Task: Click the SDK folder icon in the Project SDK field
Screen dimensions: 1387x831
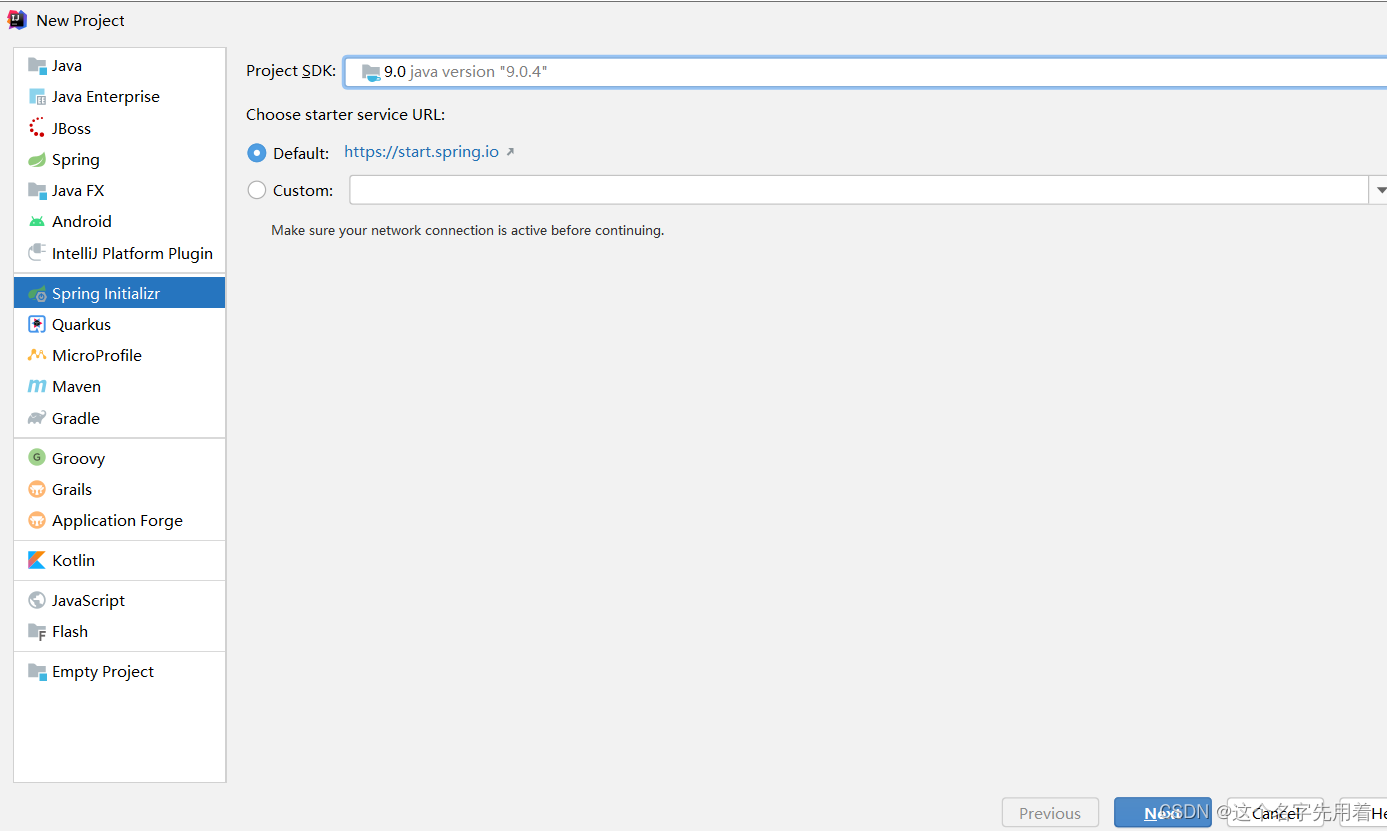Action: 371,72
